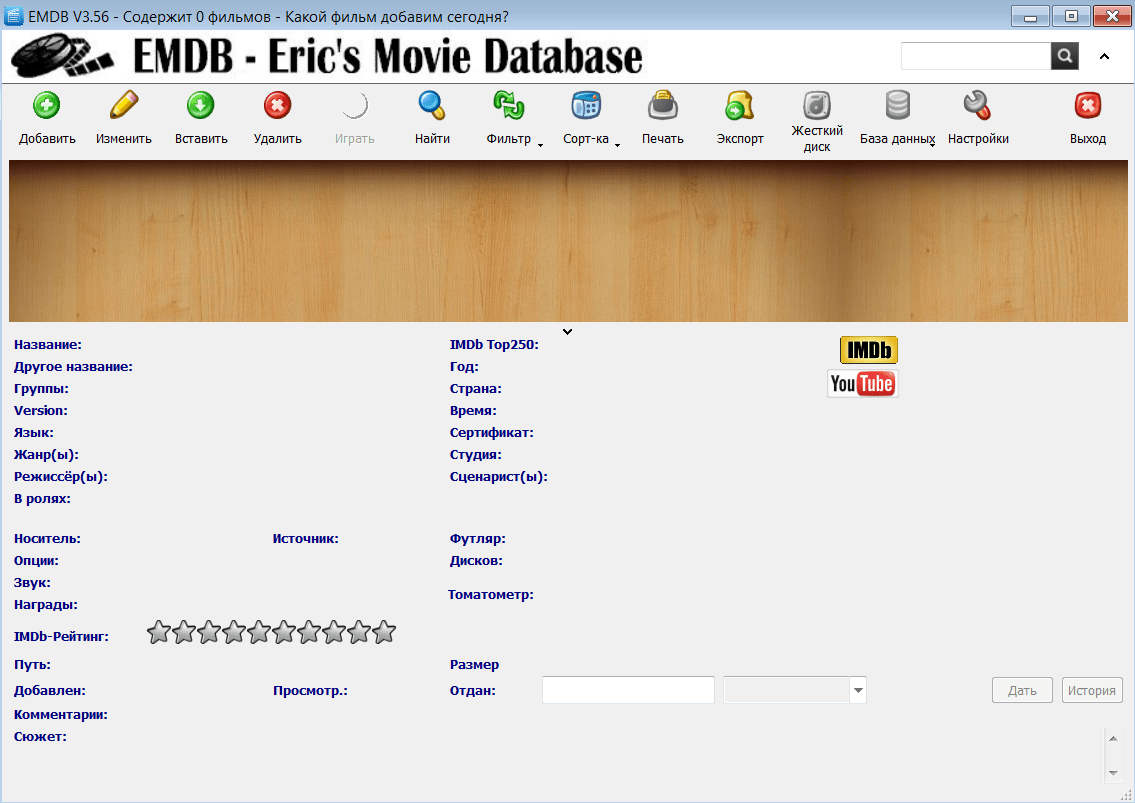
Task: Click the plot scrollbar down arrow
Action: coord(1113,773)
